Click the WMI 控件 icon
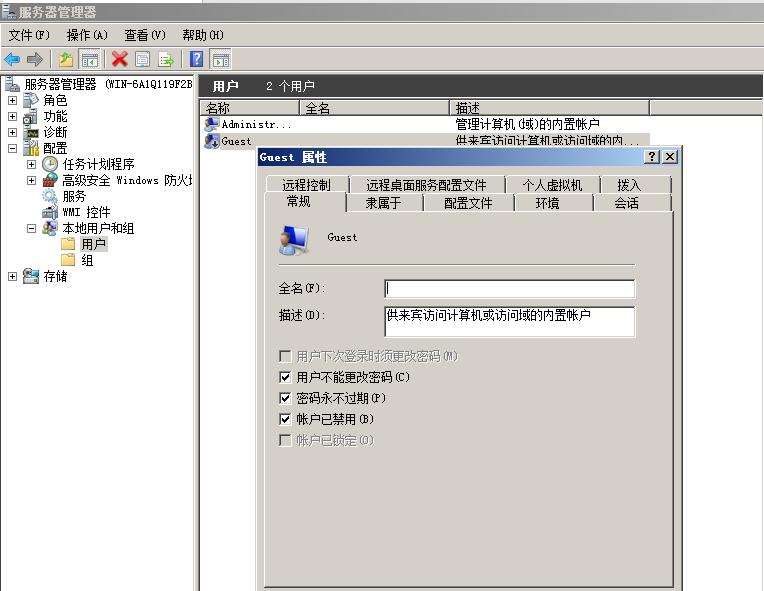 pos(50,212)
